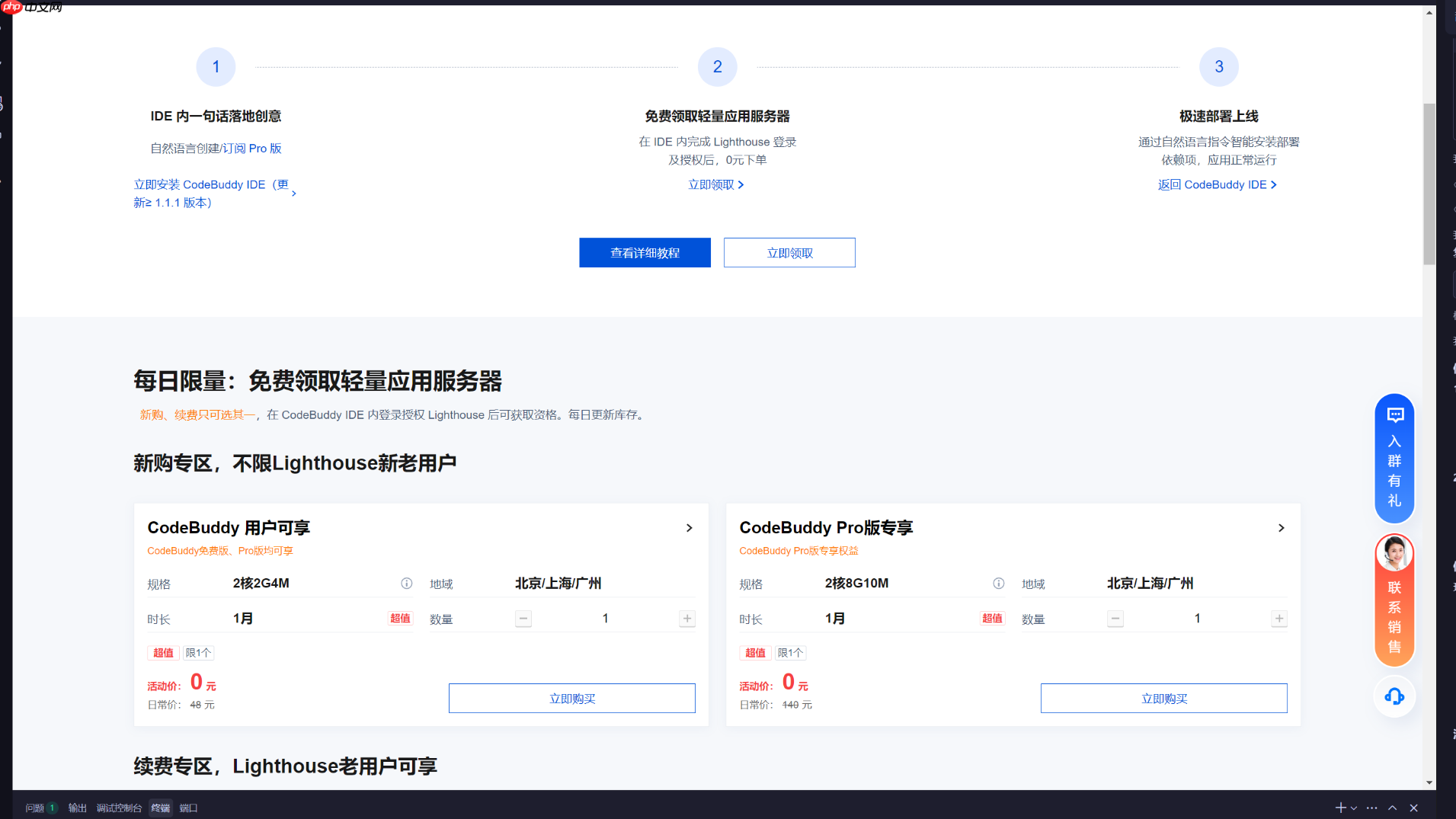Open terminal profile dropdown chevron
The image size is (1456, 819).
point(1353,808)
